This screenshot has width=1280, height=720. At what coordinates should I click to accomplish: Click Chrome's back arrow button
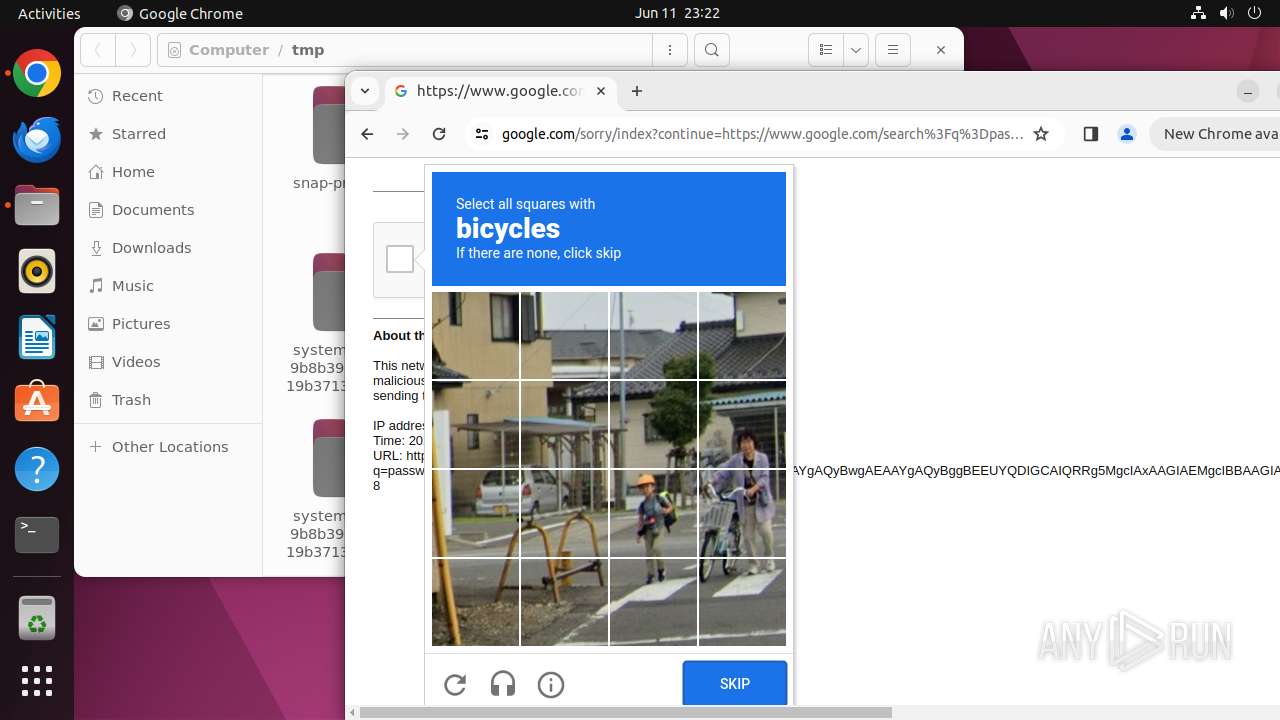(367, 134)
